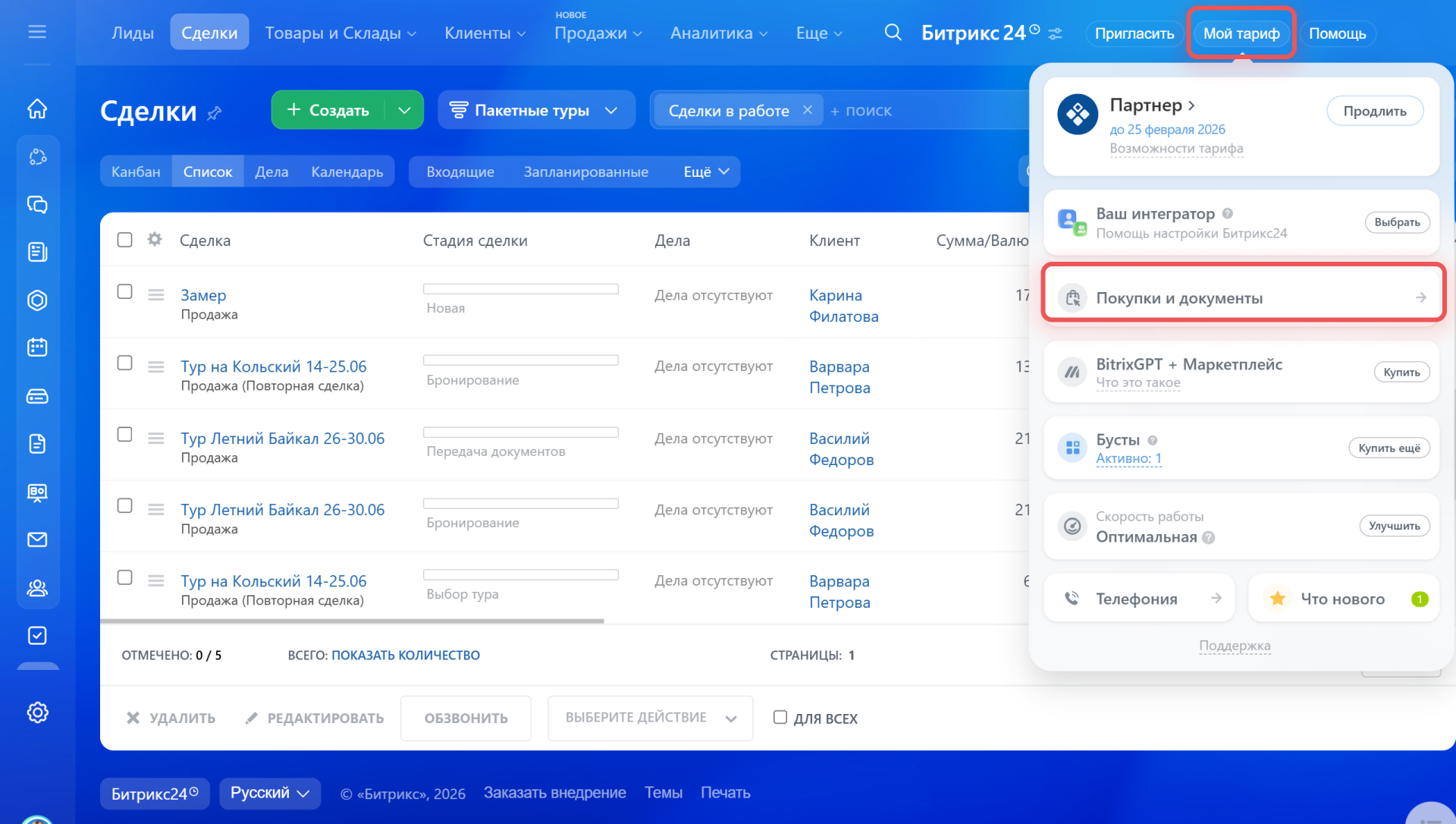1456x824 pixels.
Task: Remove the Сделки в работе filter chip
Action: click(x=808, y=110)
